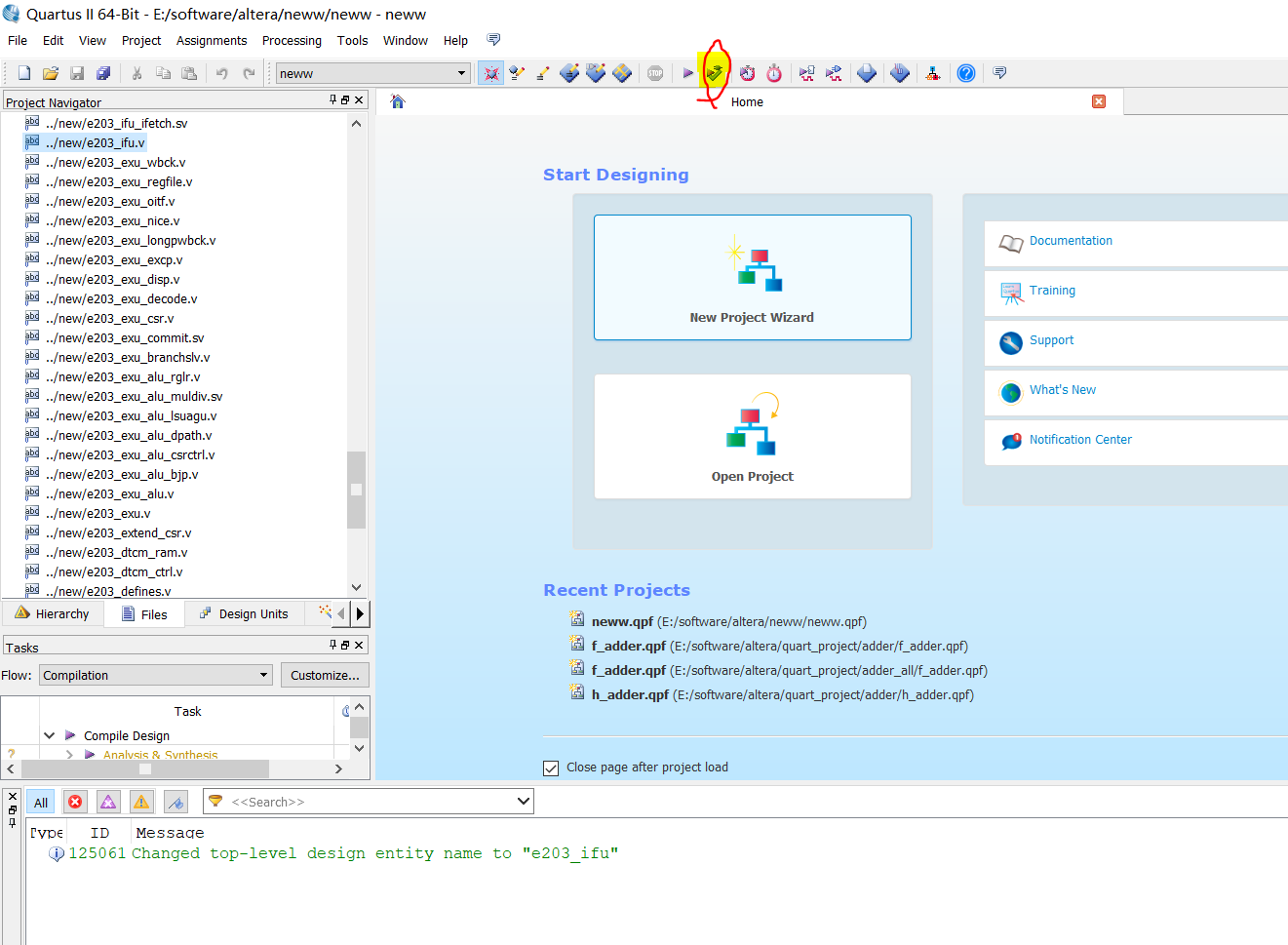This screenshot has height=945, width=1288.
Task: Click the Cut scissors toolbar icon
Action: [137, 73]
